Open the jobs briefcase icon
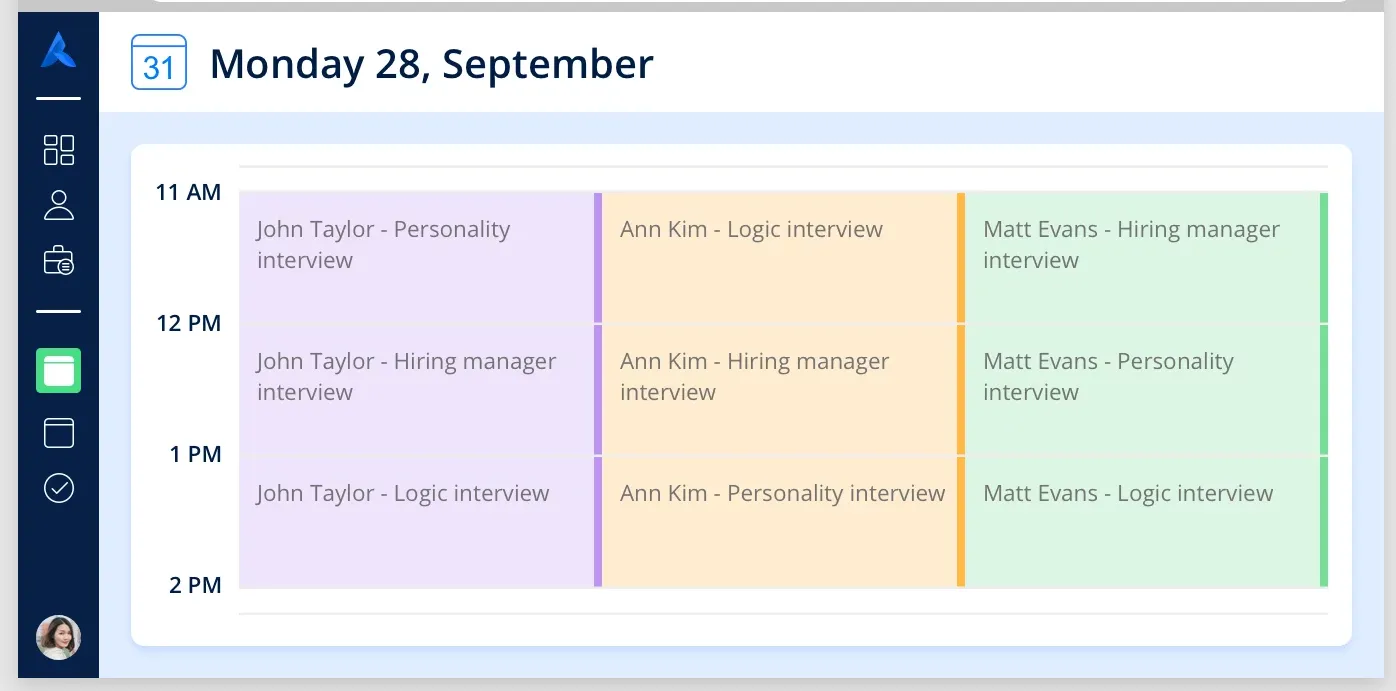1396x691 pixels. tap(59, 260)
